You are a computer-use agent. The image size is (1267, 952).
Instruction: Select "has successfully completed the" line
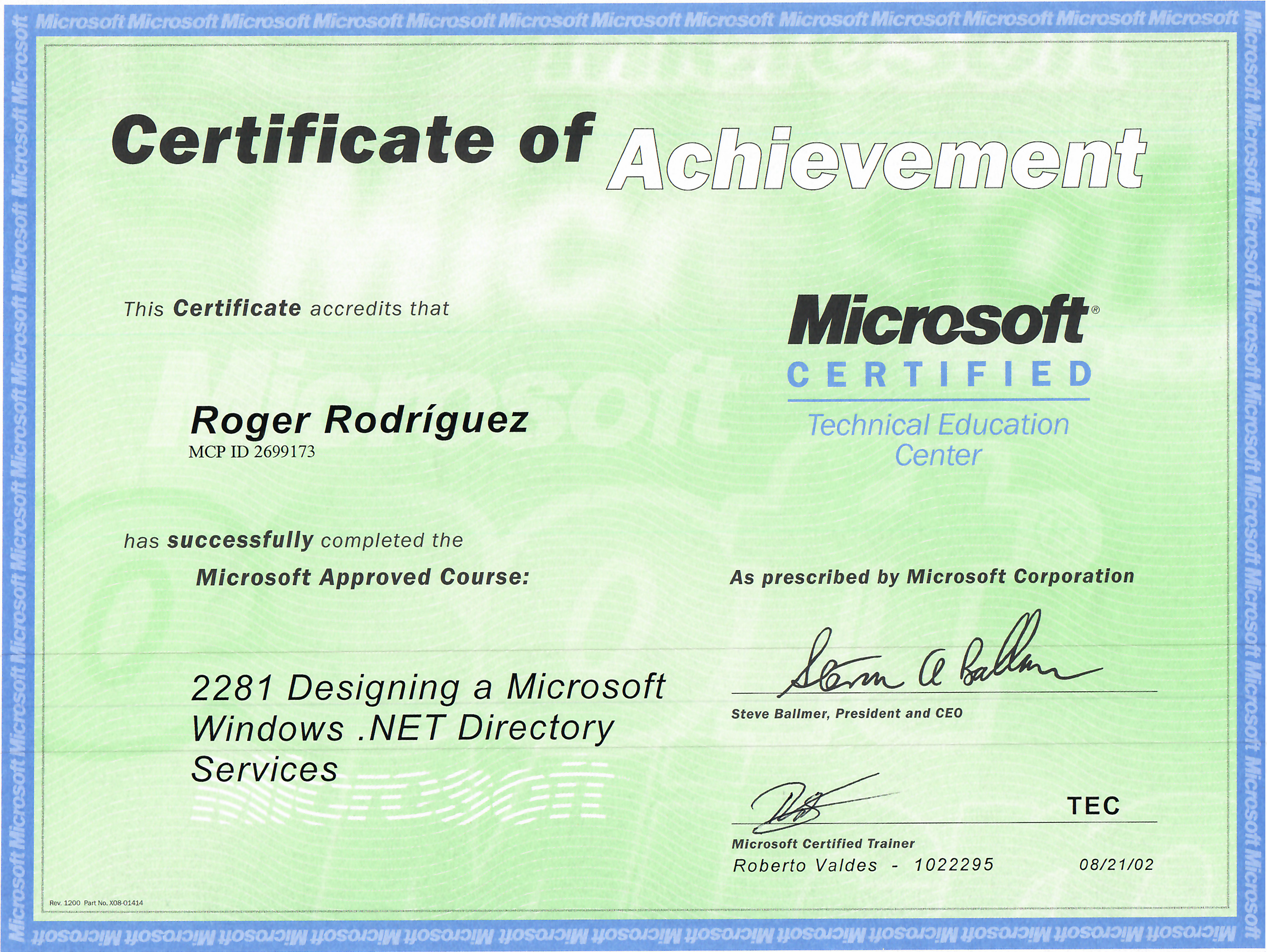[x=293, y=540]
